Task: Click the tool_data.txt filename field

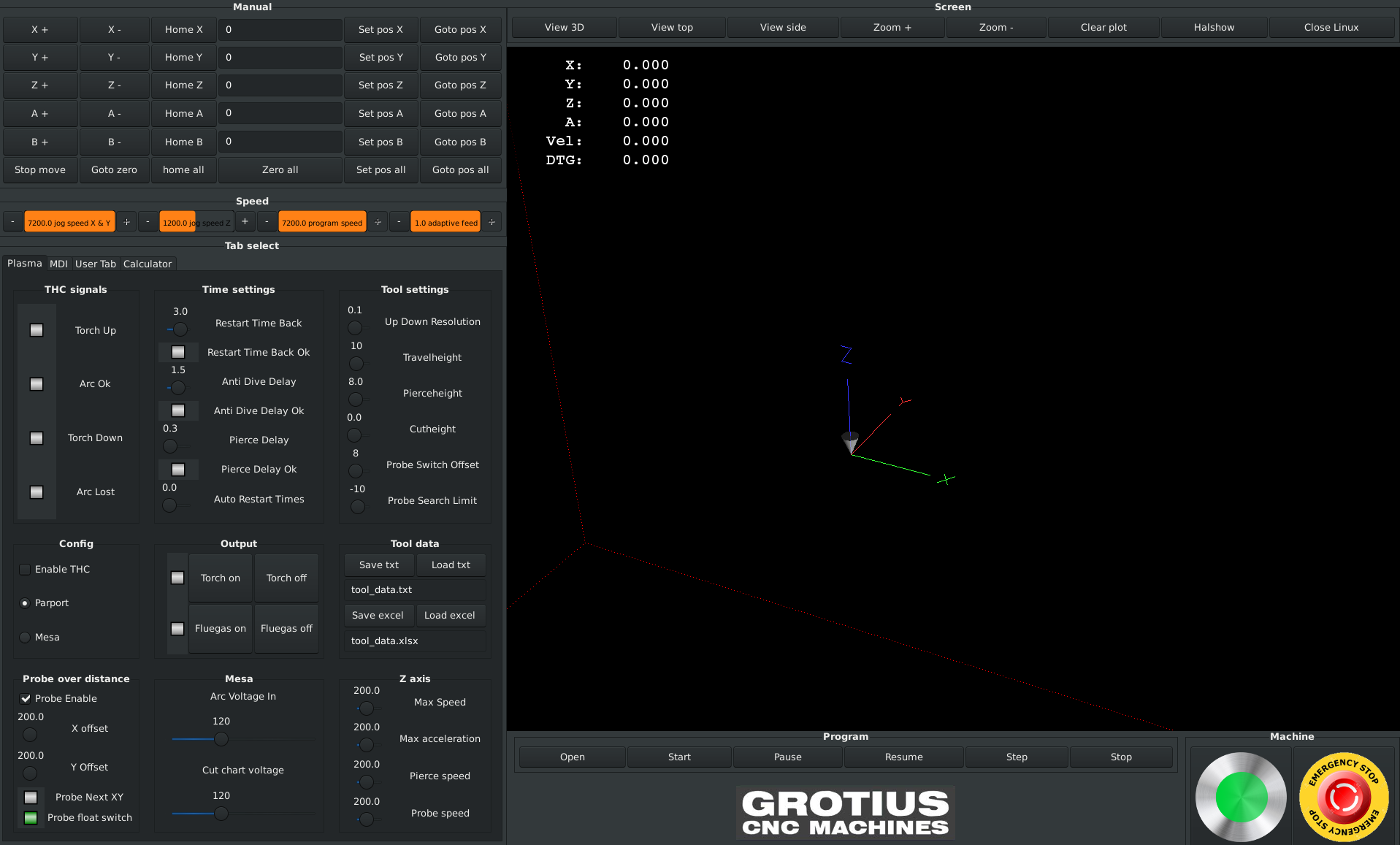Action: point(415,590)
